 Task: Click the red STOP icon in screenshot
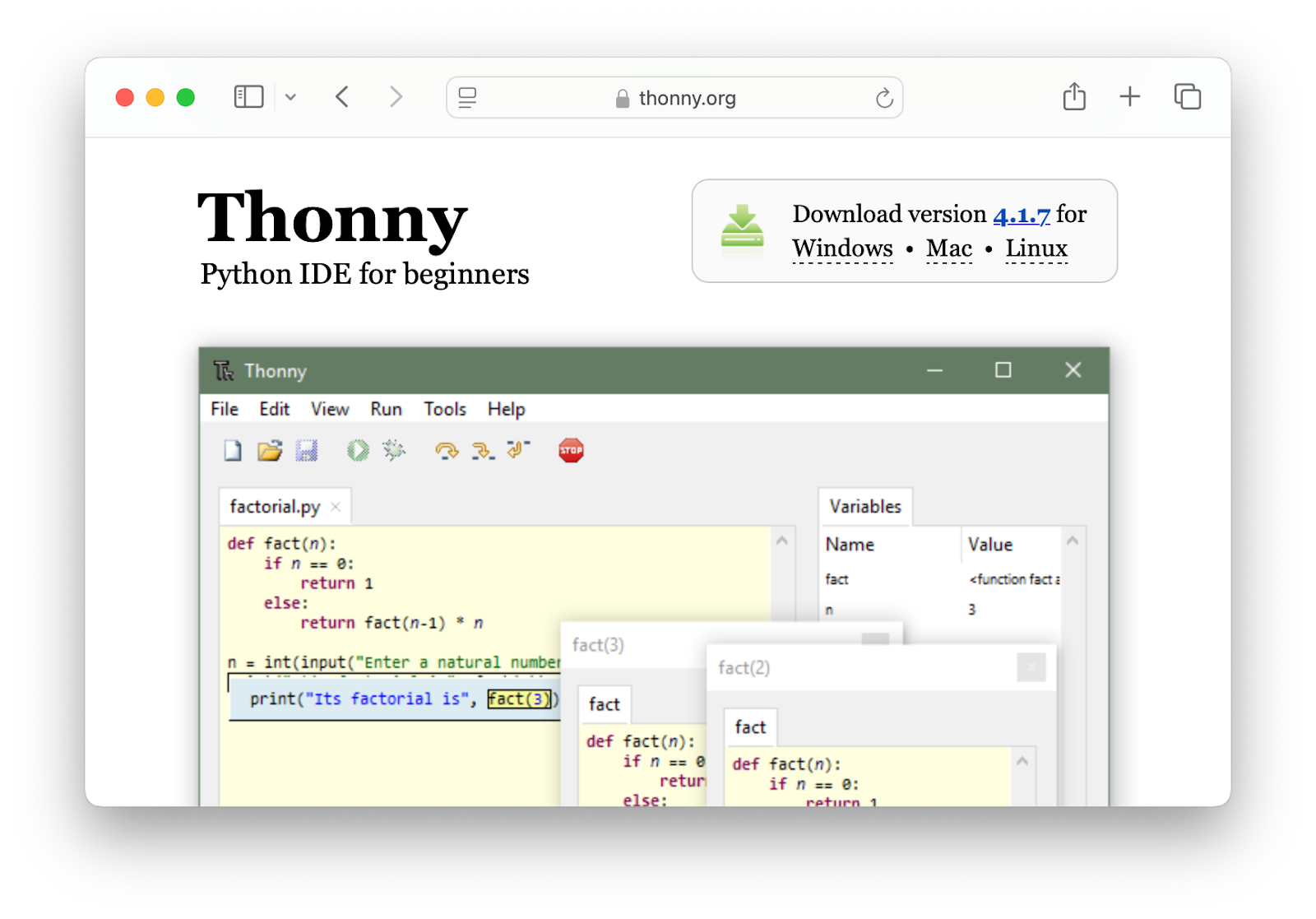(571, 450)
